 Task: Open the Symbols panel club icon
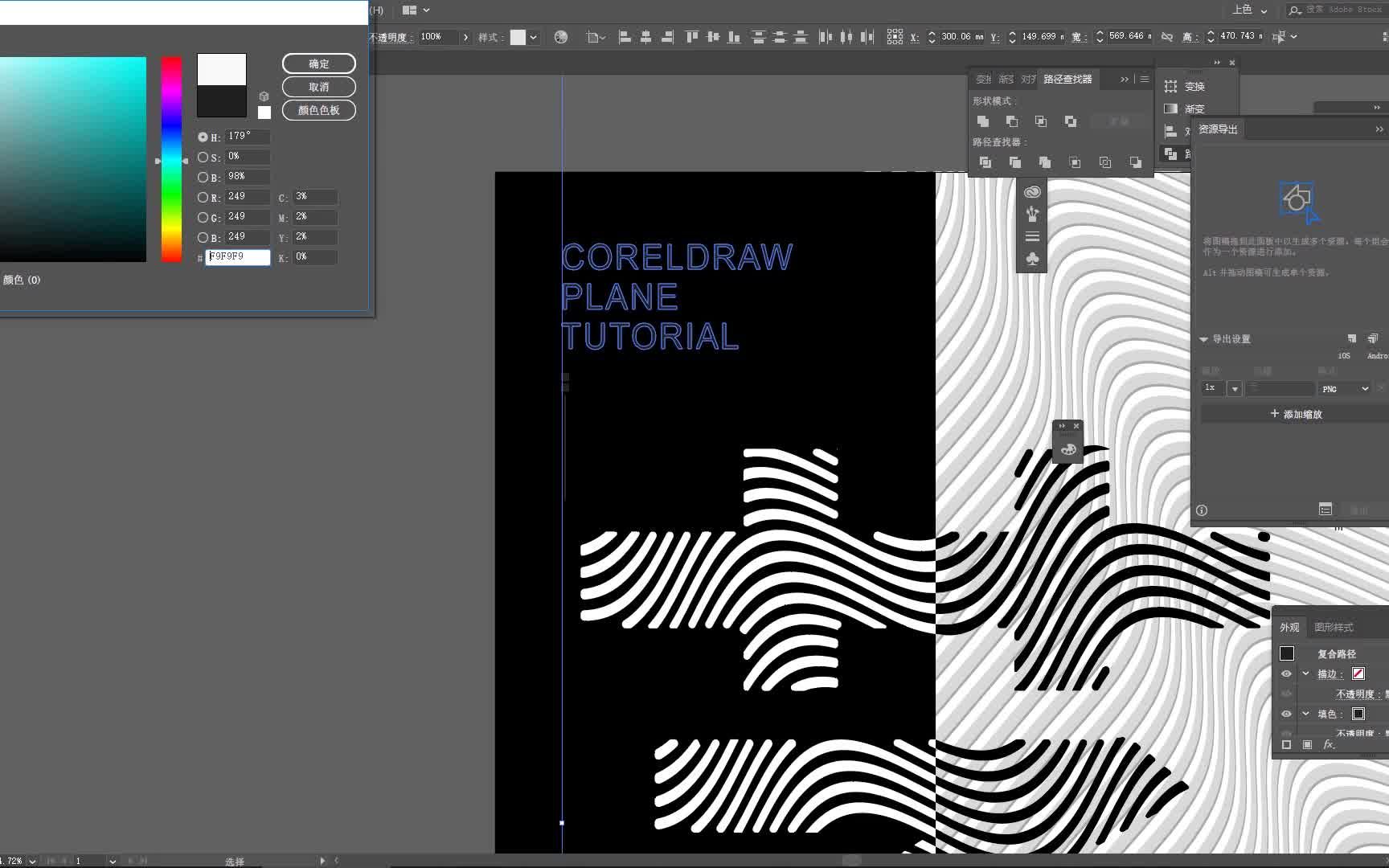pyautogui.click(x=1032, y=259)
